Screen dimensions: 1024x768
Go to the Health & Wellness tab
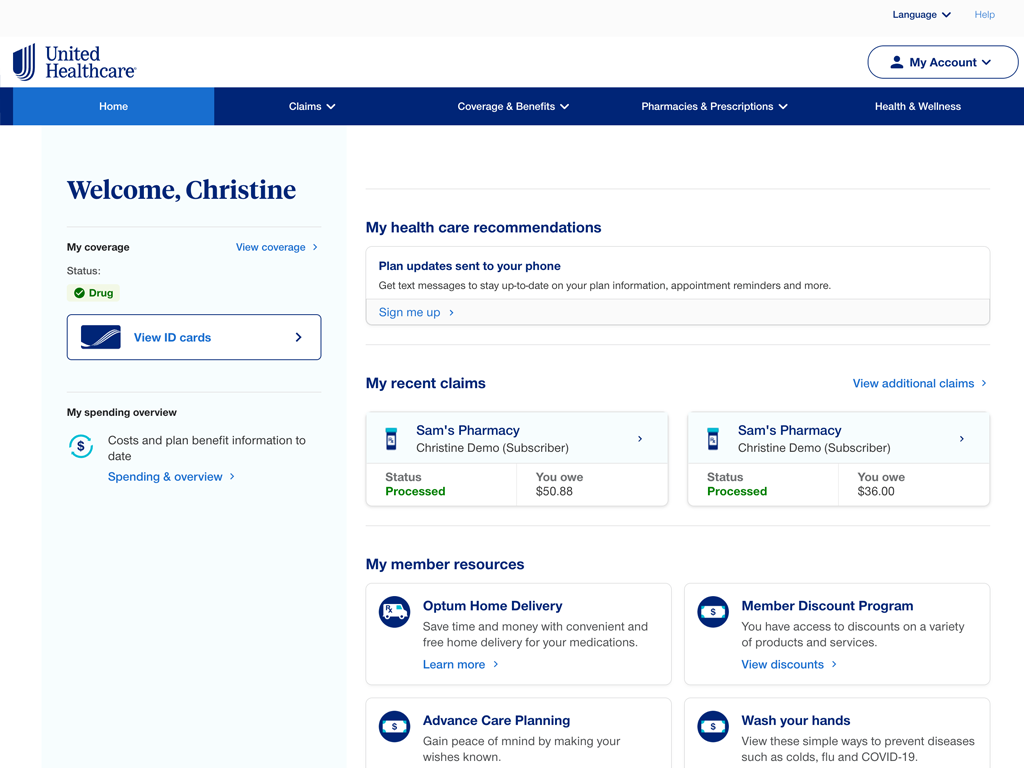(x=917, y=106)
